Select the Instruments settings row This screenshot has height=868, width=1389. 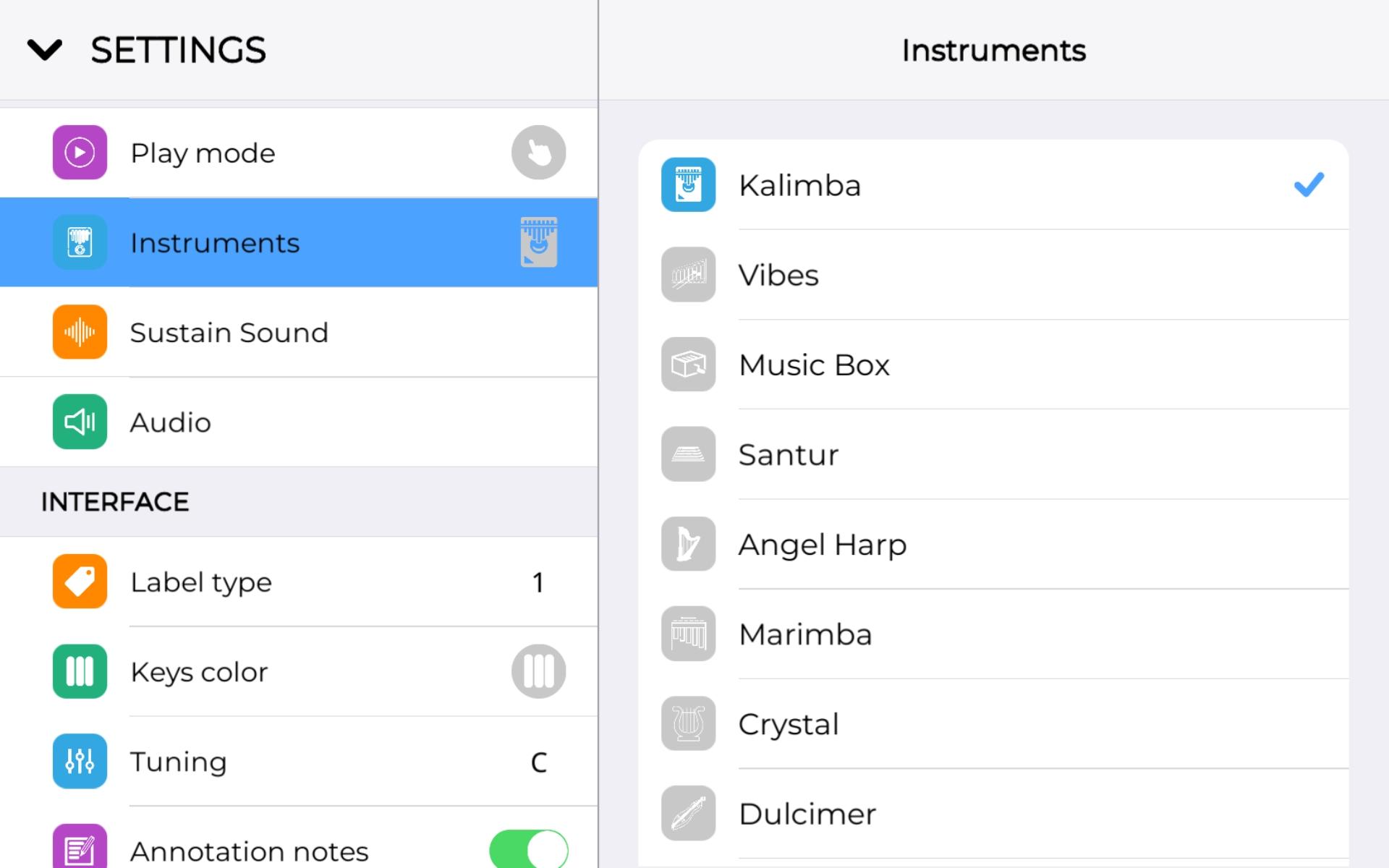point(299,242)
